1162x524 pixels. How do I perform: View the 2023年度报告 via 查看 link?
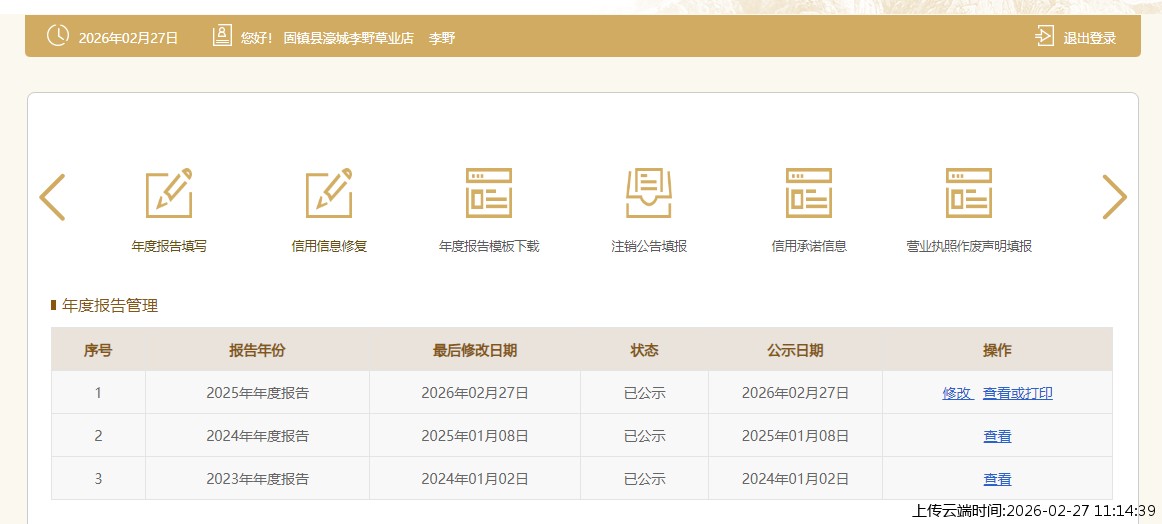click(x=997, y=479)
